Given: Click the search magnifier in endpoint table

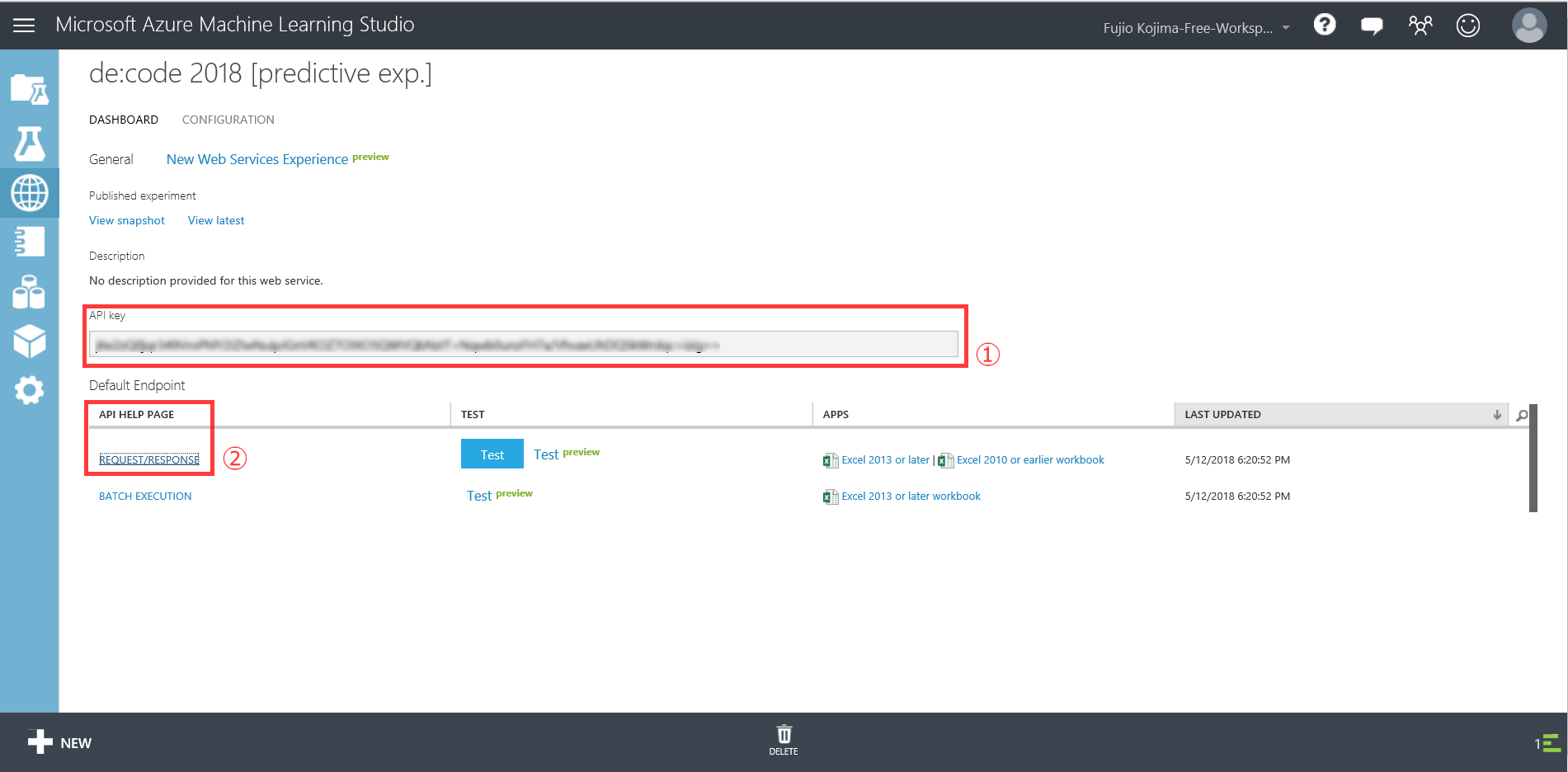Looking at the screenshot, I should coord(1522,415).
